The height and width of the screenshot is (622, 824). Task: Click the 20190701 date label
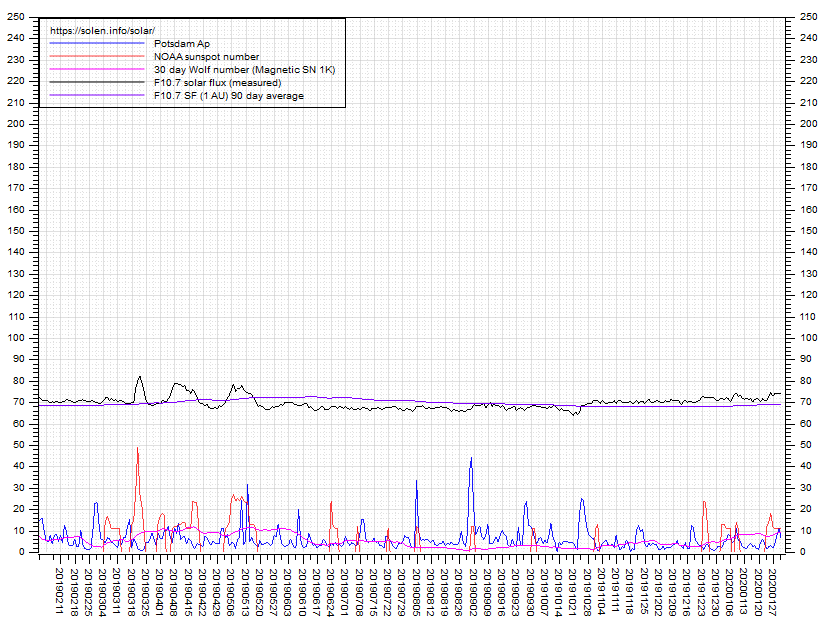(344, 591)
